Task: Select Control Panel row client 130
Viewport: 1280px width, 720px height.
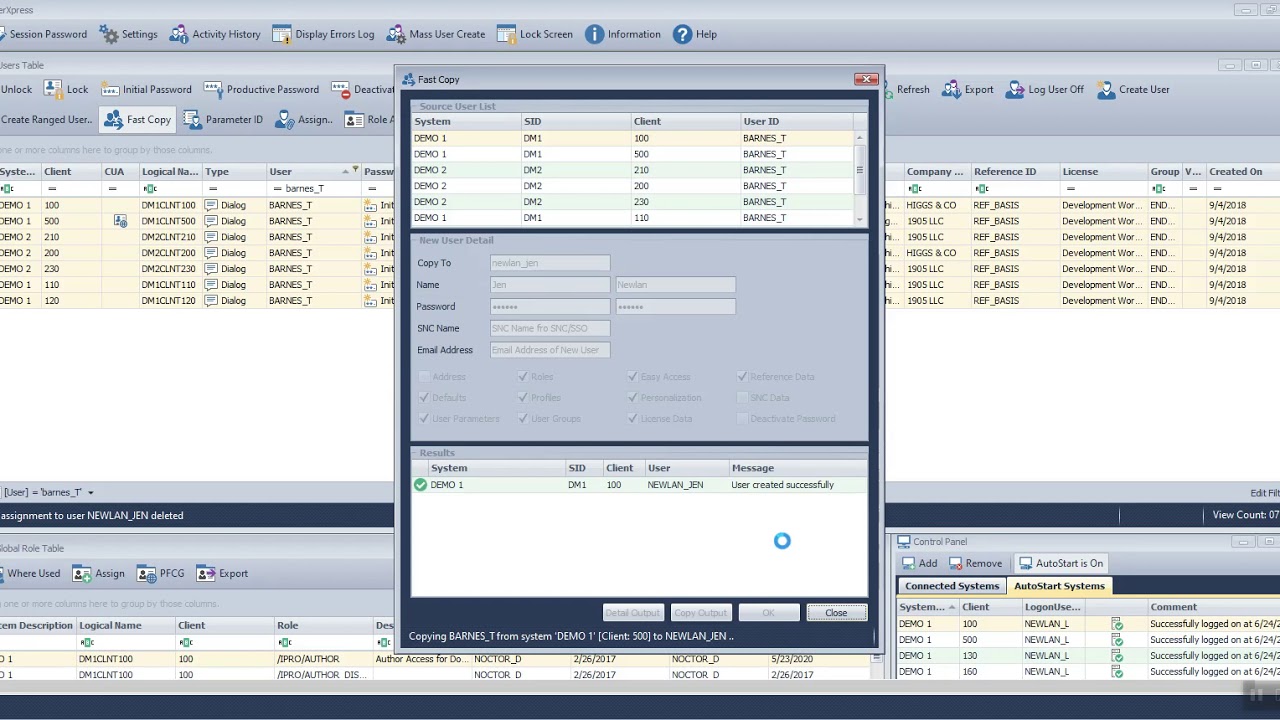Action: (1088, 656)
